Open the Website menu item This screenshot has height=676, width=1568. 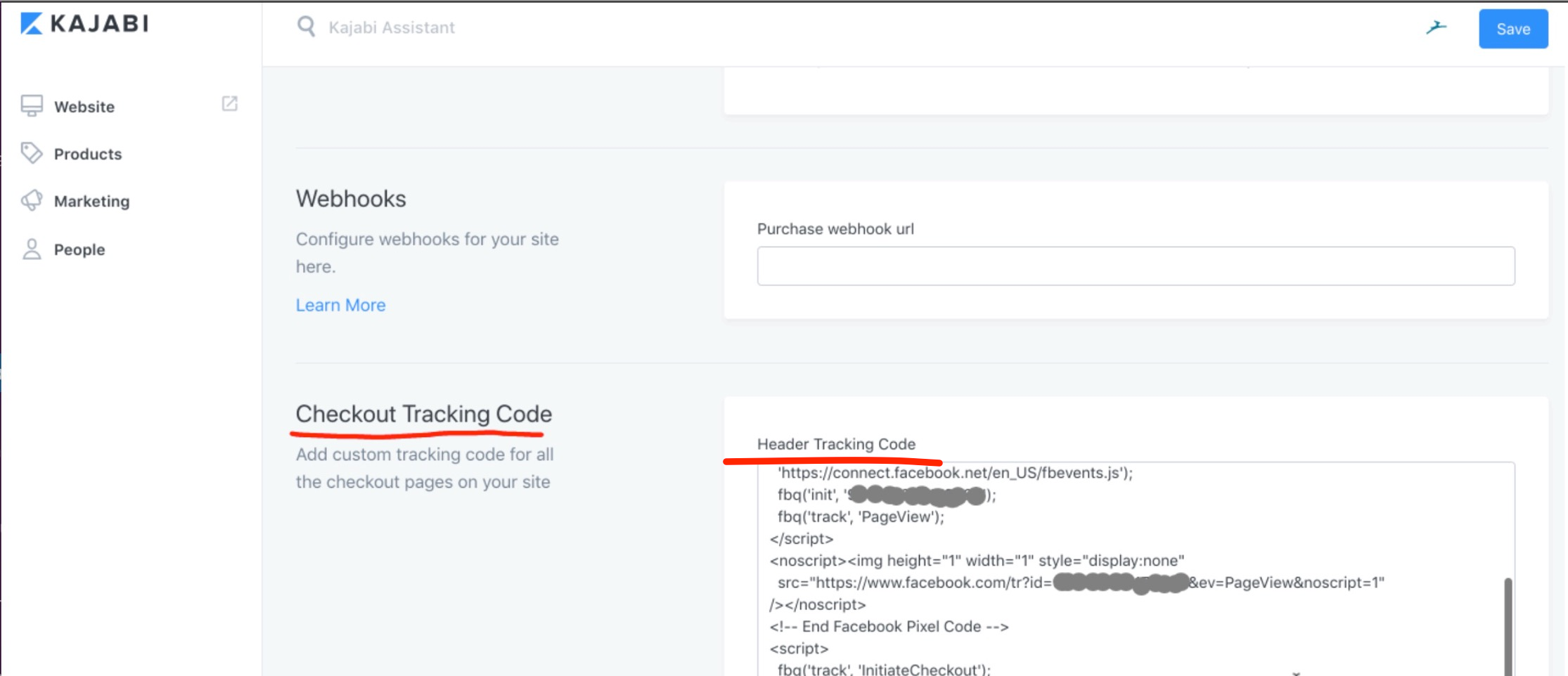point(84,107)
